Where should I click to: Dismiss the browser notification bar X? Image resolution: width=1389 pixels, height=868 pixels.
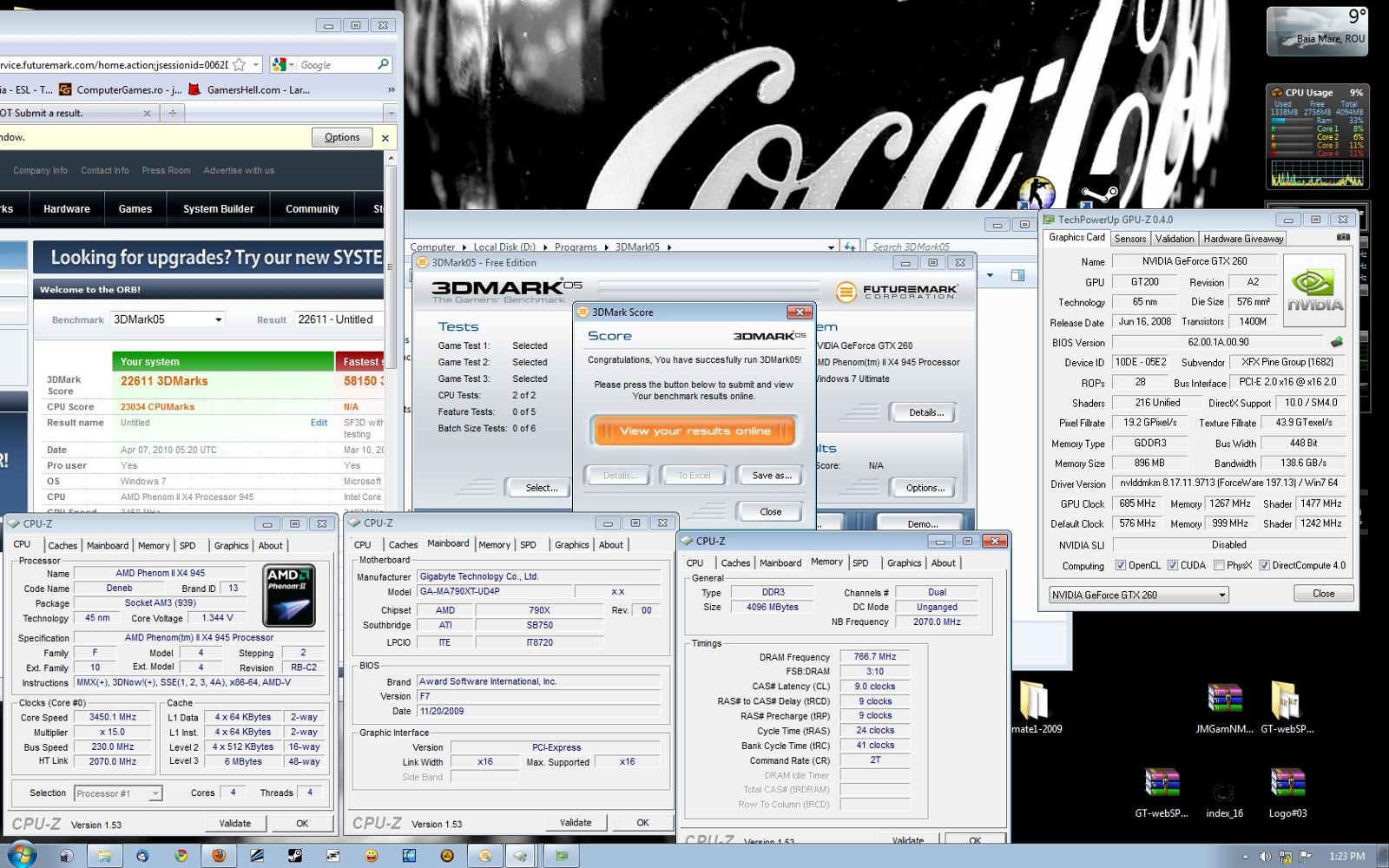[x=385, y=137]
